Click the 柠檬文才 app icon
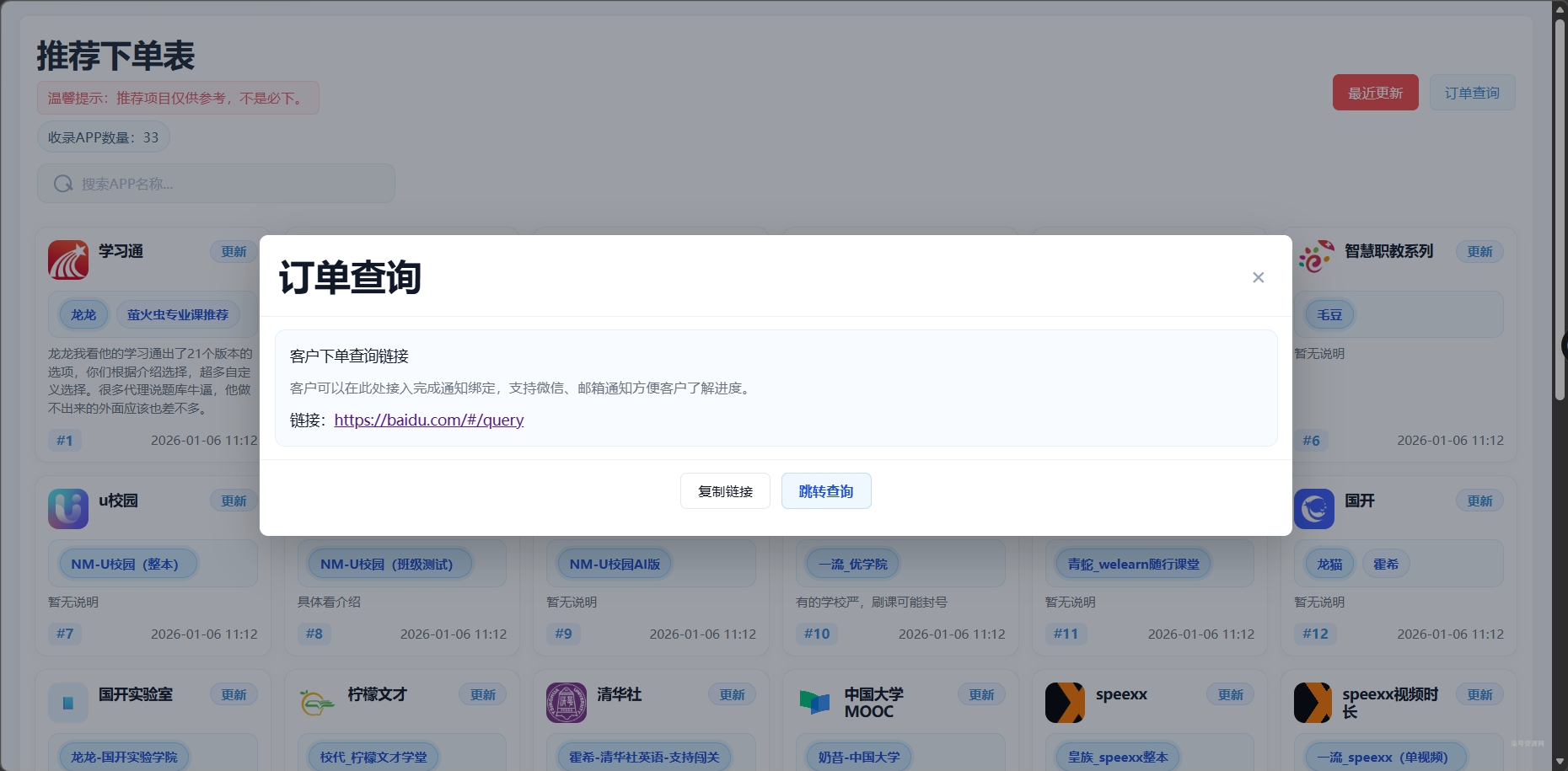The image size is (1568, 771). (315, 702)
